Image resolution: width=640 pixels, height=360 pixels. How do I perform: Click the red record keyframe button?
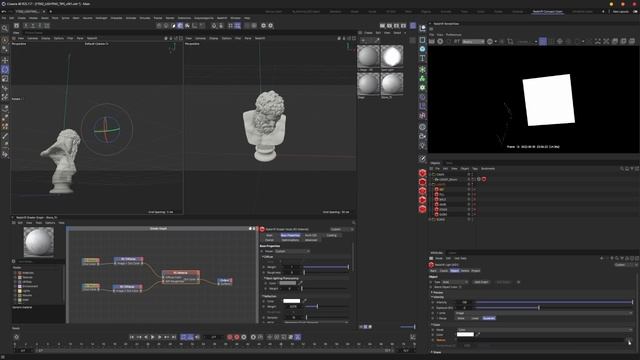[x=230, y=337]
